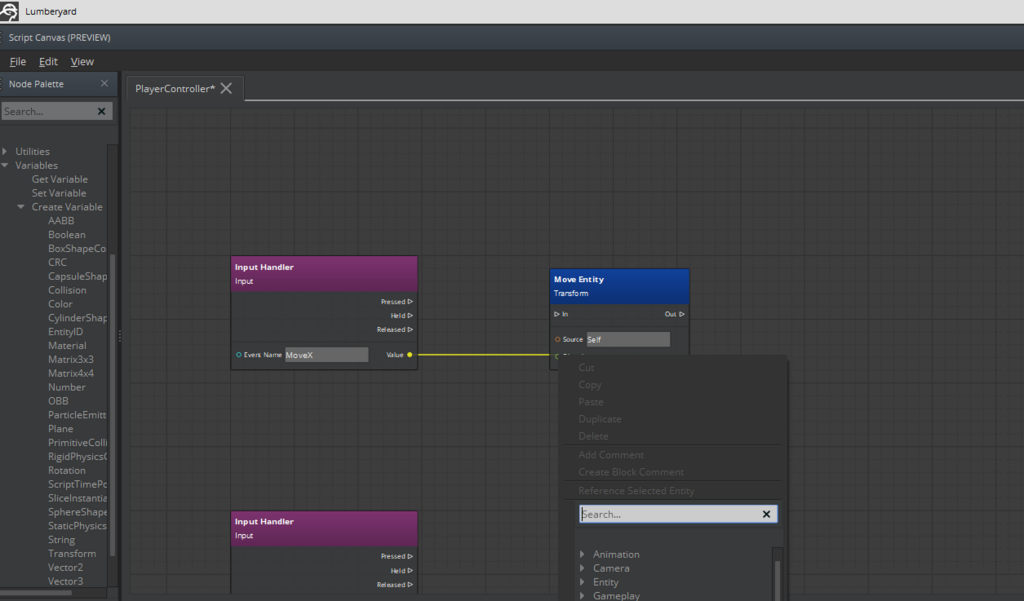Select AABB variable type
The height and width of the screenshot is (601, 1024).
point(61,221)
